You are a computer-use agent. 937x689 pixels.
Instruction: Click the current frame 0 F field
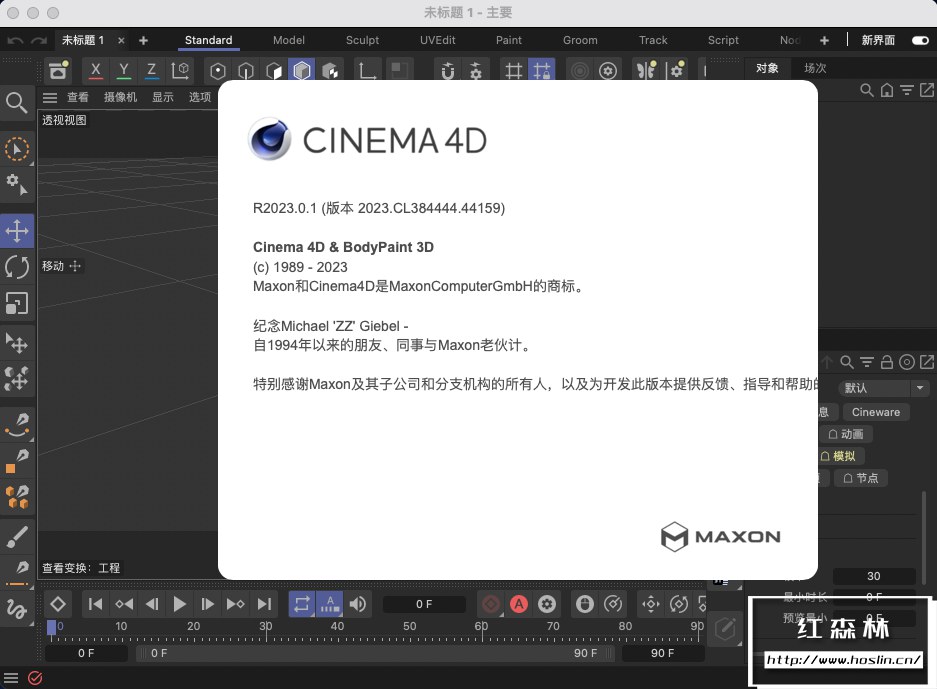424,604
